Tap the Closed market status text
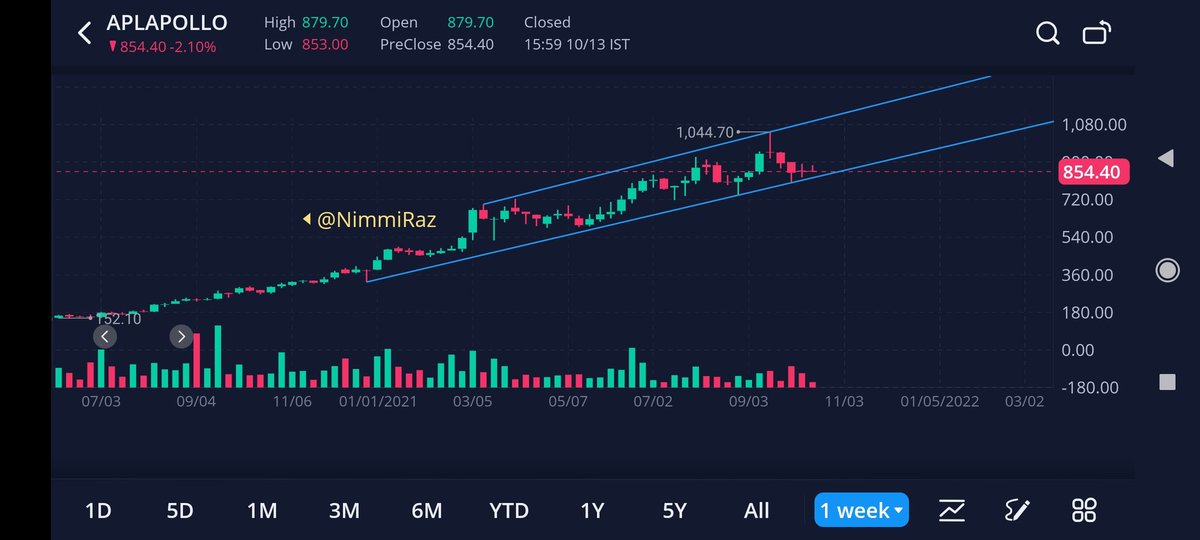Viewport: 1200px width, 540px height. point(547,22)
